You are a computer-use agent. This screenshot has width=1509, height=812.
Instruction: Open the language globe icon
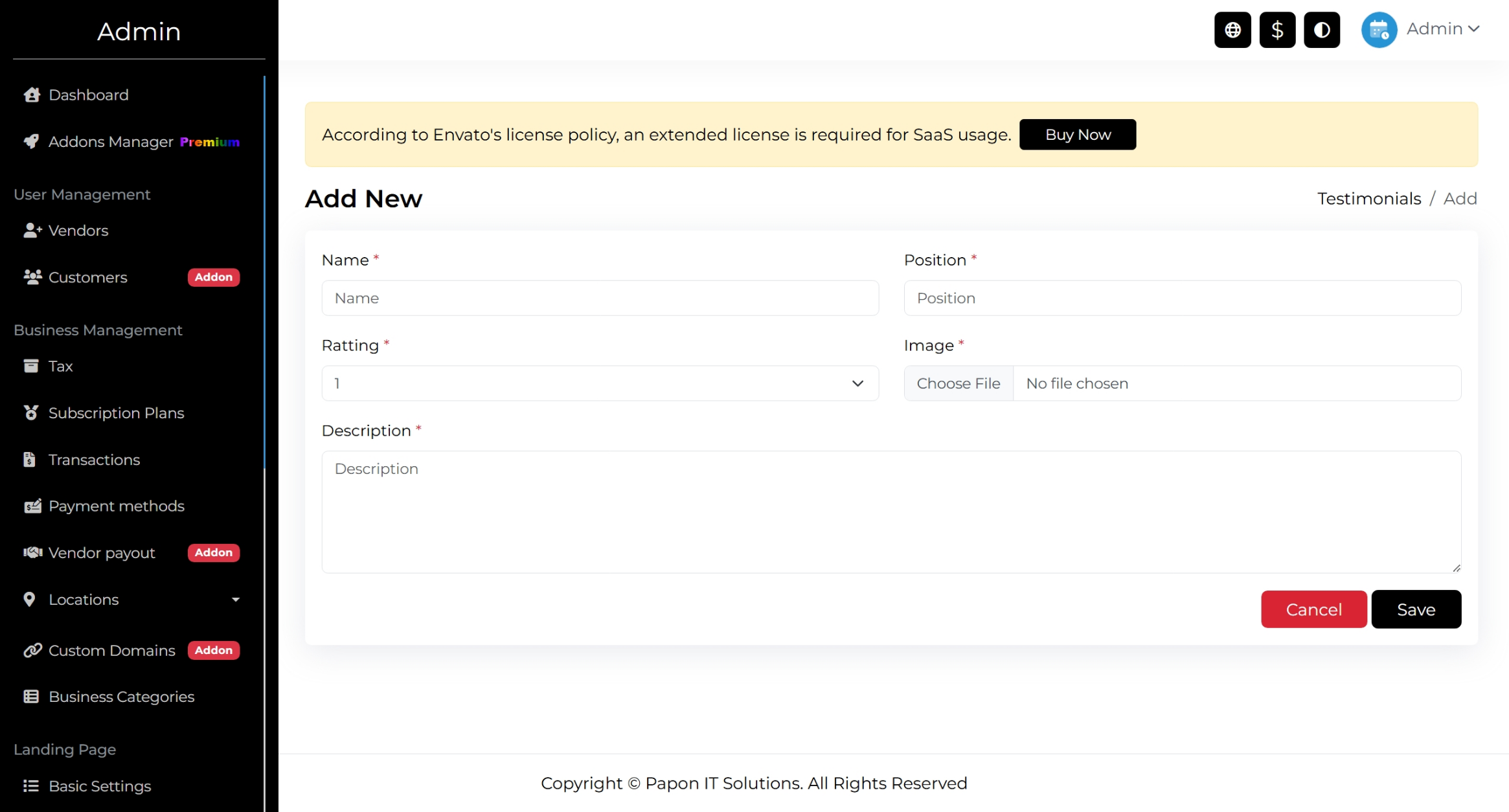tap(1232, 30)
